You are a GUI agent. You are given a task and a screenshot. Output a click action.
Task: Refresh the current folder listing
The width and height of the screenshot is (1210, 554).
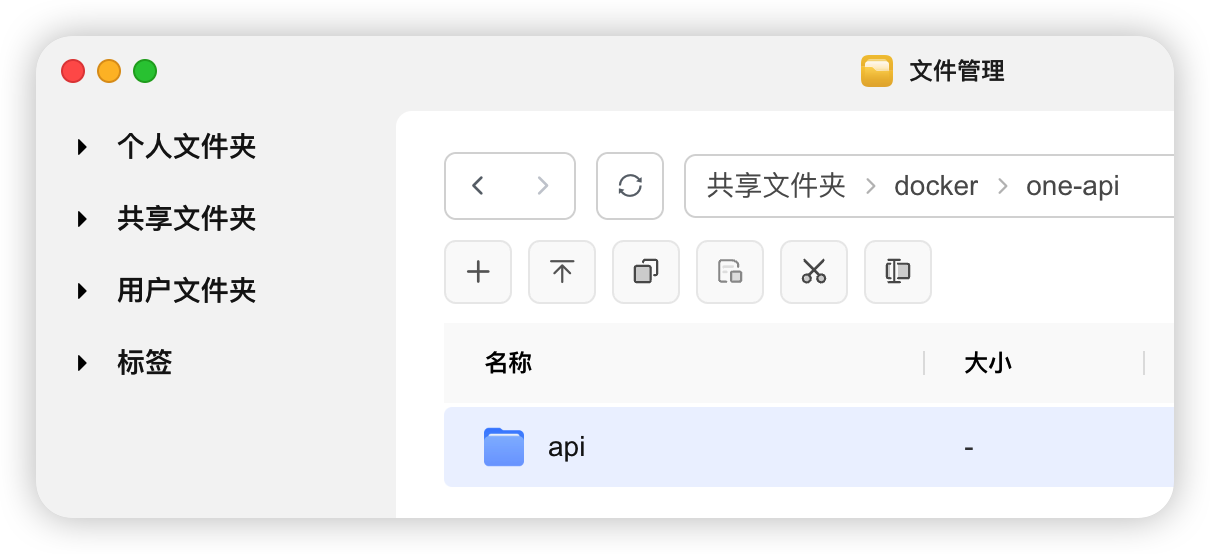pos(630,186)
